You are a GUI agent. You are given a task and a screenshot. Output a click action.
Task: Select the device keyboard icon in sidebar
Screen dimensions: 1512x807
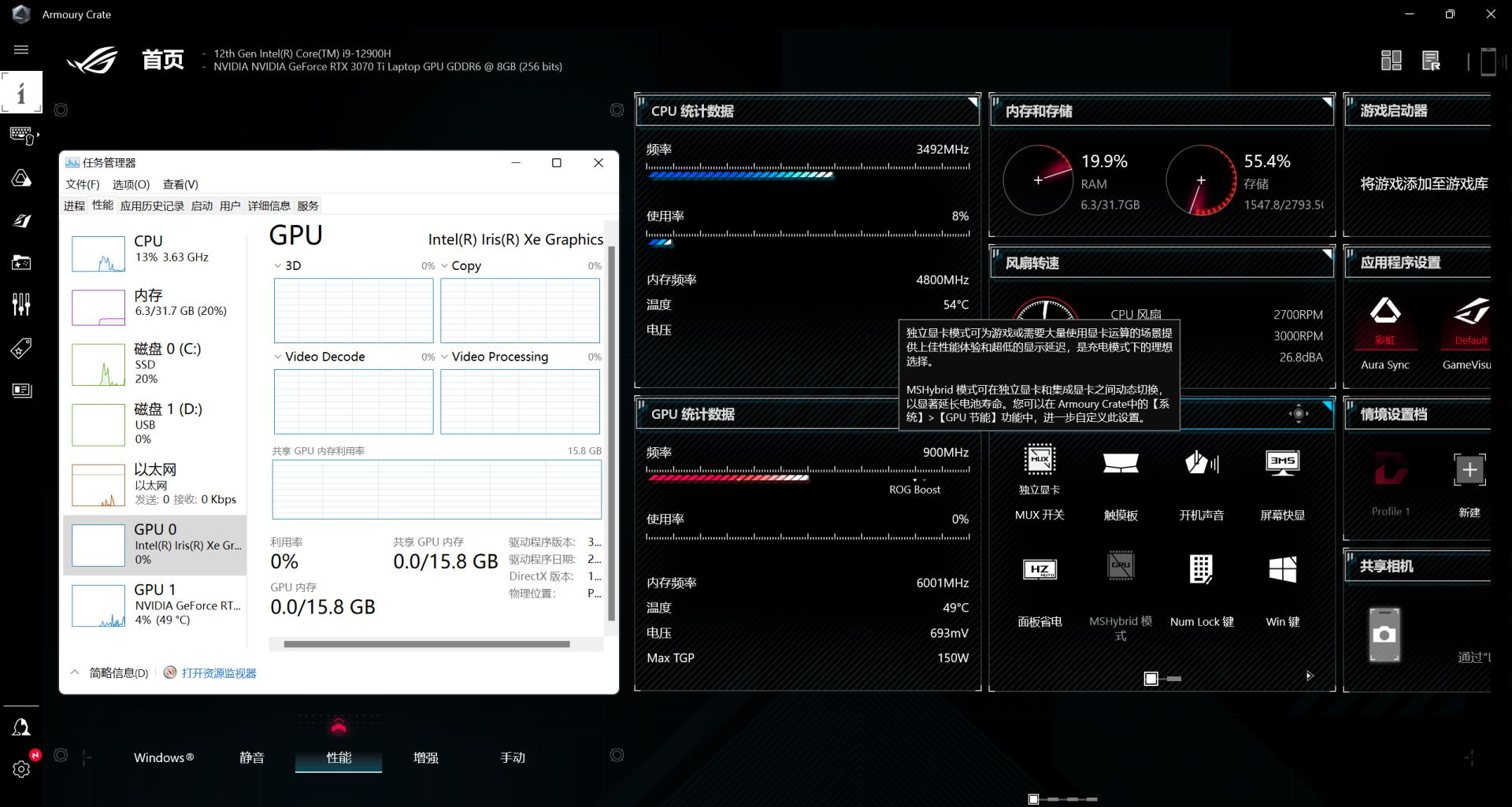click(x=21, y=135)
